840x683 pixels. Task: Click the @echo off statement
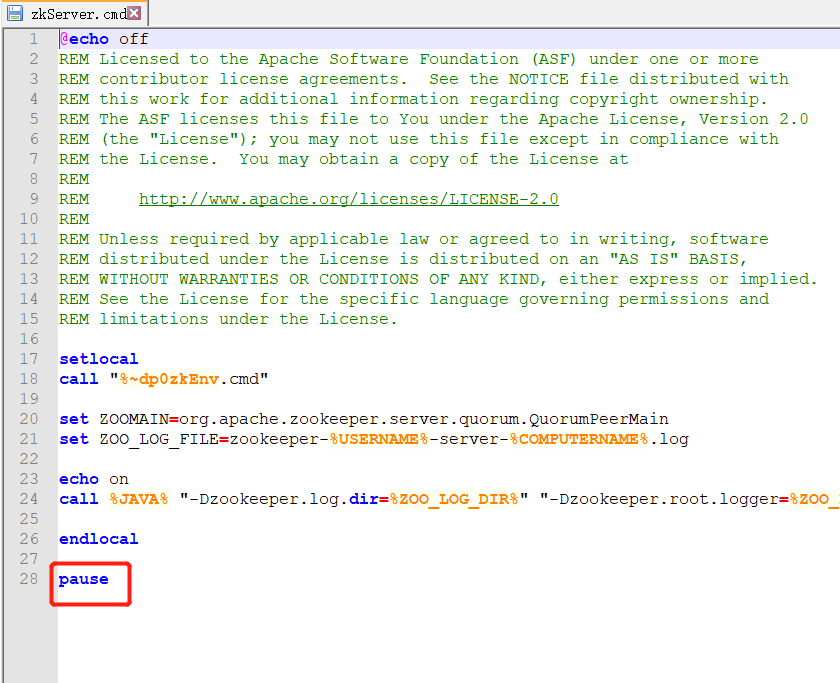point(104,38)
